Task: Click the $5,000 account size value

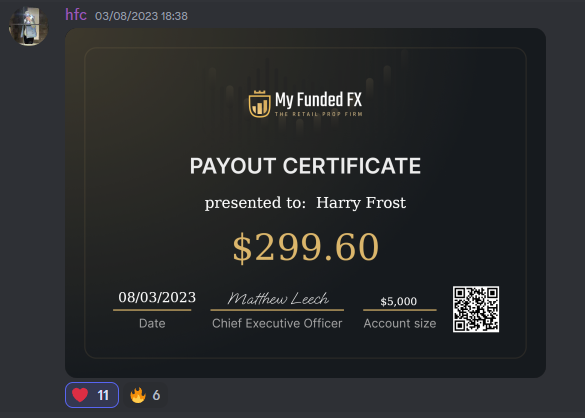Action: click(398, 301)
